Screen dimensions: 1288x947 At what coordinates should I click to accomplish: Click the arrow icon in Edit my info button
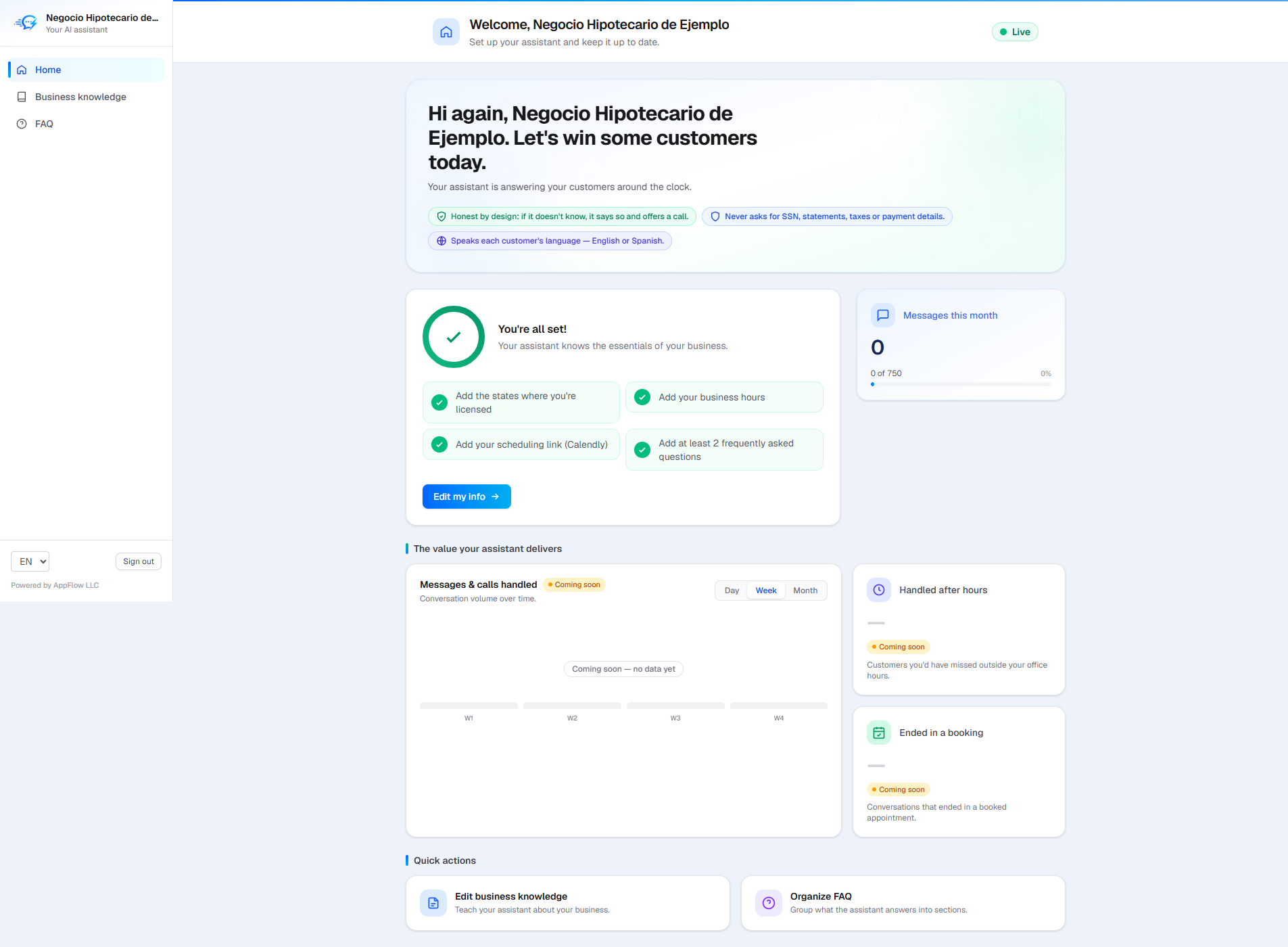pyautogui.click(x=495, y=496)
